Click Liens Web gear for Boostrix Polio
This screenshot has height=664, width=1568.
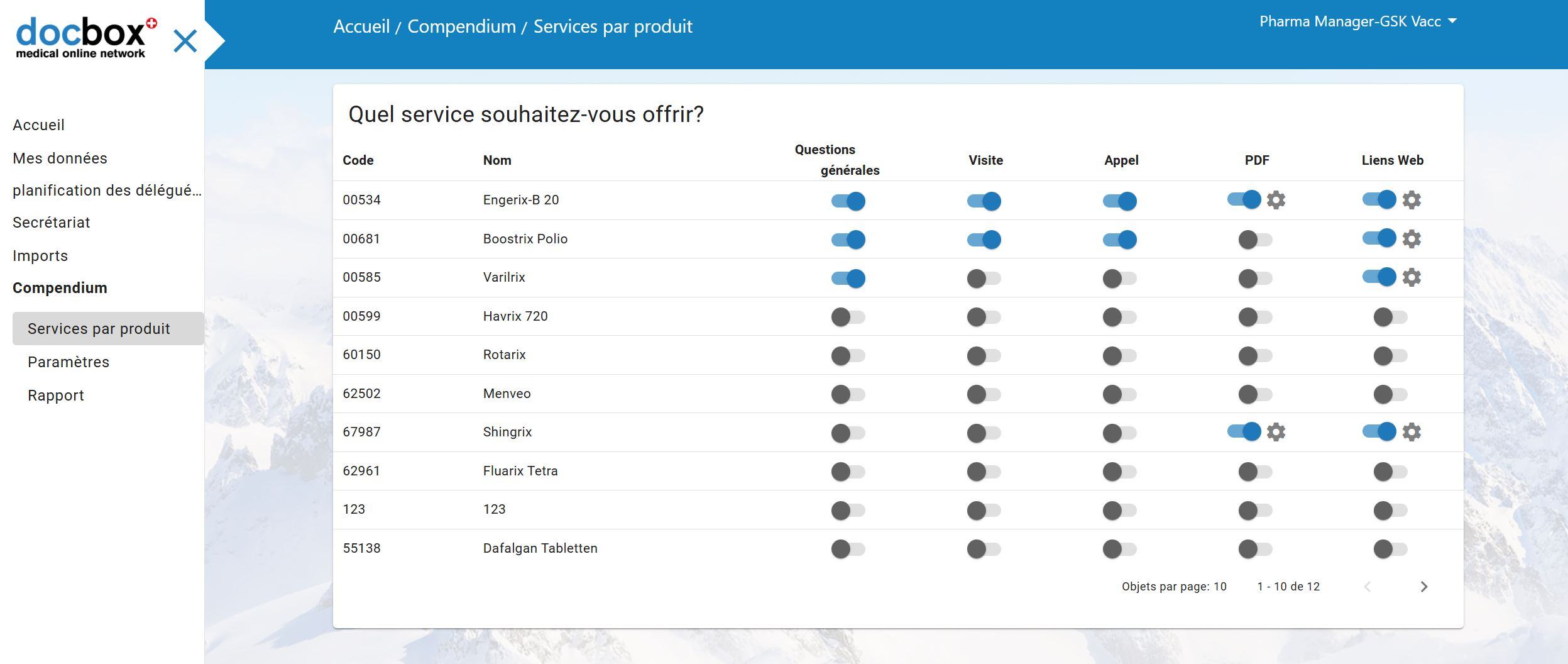coord(1412,239)
